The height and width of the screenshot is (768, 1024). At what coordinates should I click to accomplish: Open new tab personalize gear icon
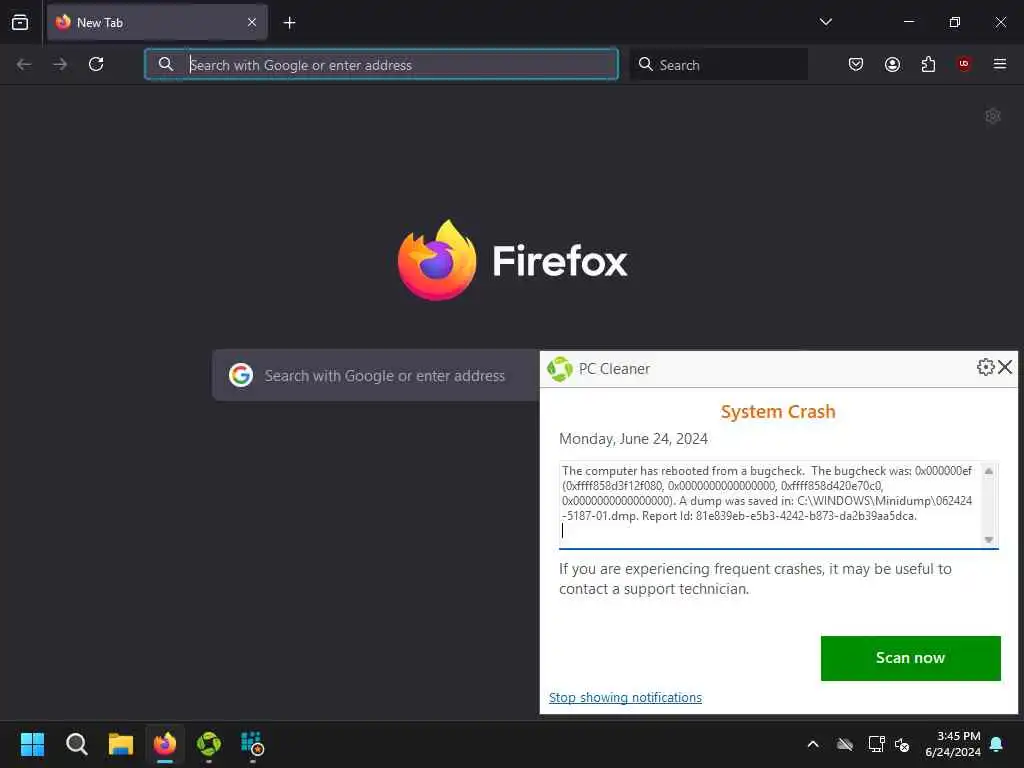(x=993, y=116)
